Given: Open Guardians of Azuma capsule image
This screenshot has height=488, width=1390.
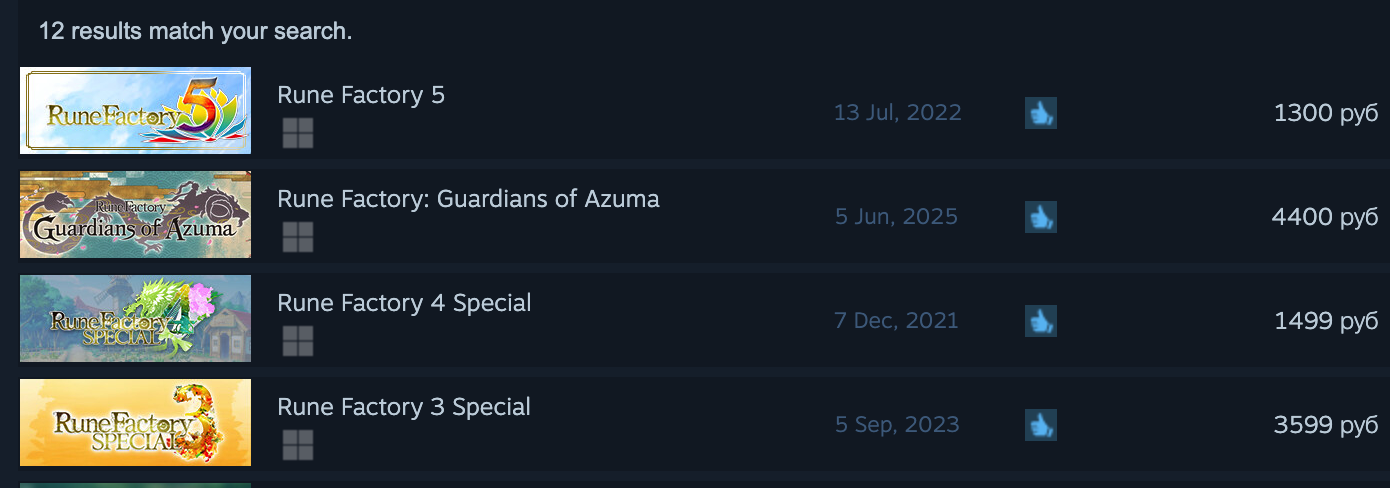Looking at the screenshot, I should (x=135, y=215).
